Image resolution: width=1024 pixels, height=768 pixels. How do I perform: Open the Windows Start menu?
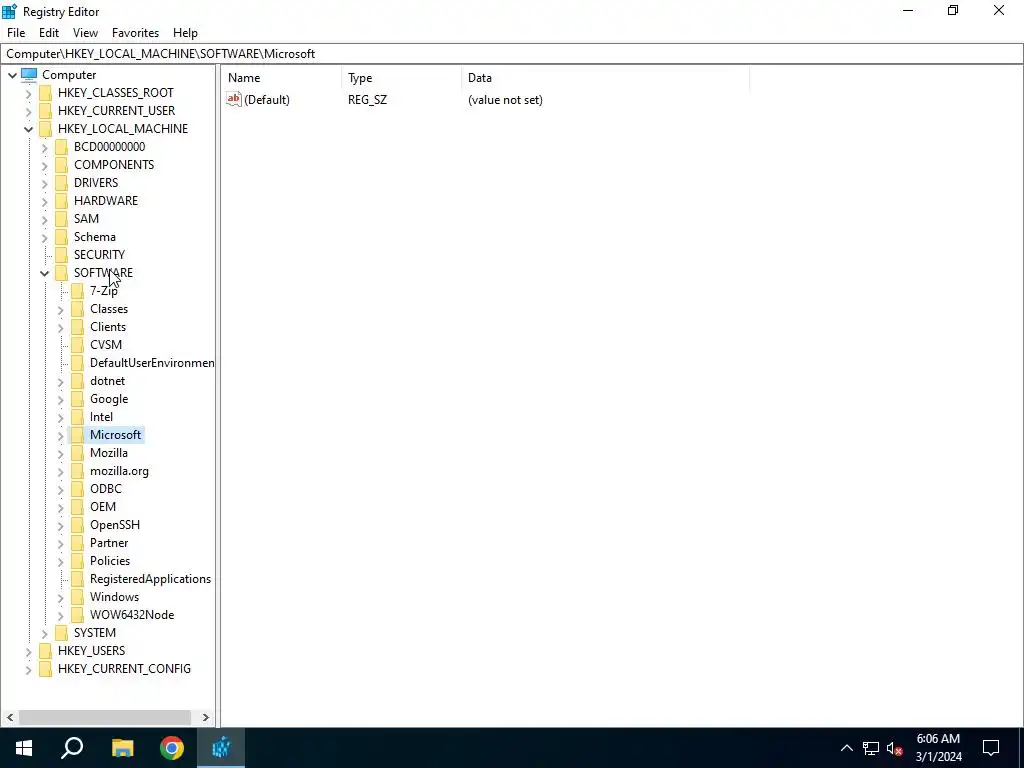coord(24,748)
